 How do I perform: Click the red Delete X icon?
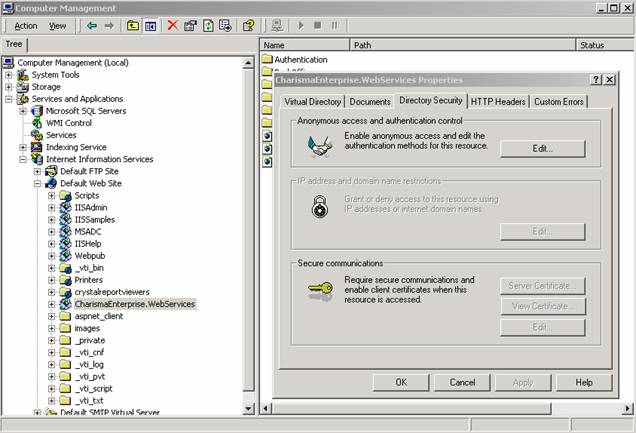coord(173,25)
